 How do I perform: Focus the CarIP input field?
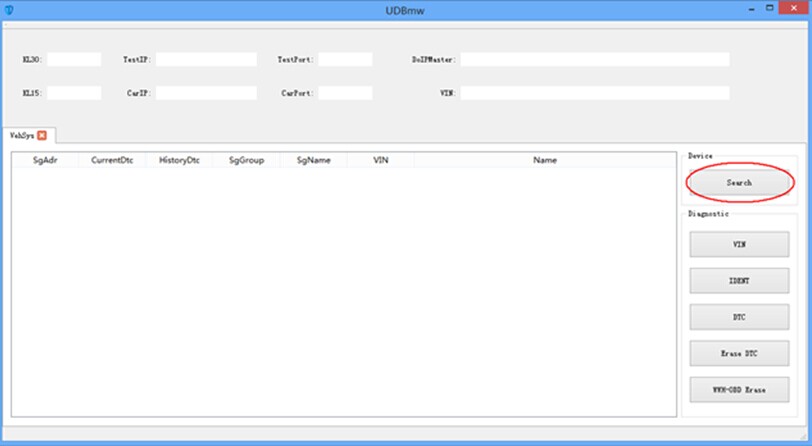(x=206, y=93)
